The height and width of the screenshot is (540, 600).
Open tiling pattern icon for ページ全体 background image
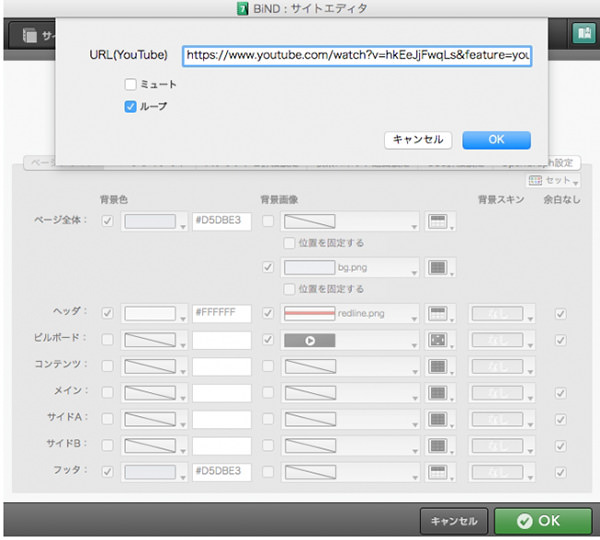click(x=435, y=221)
